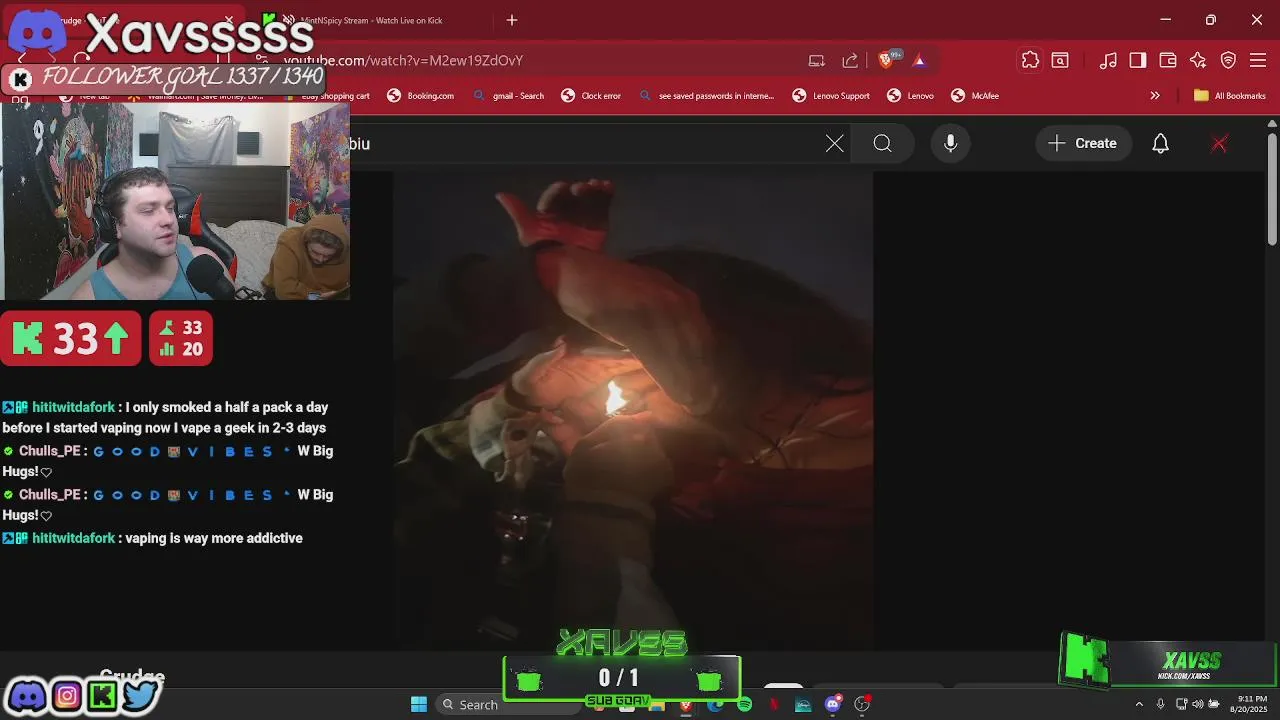Open Brave Rewards triangle icon
The image size is (1280, 720).
click(x=919, y=60)
